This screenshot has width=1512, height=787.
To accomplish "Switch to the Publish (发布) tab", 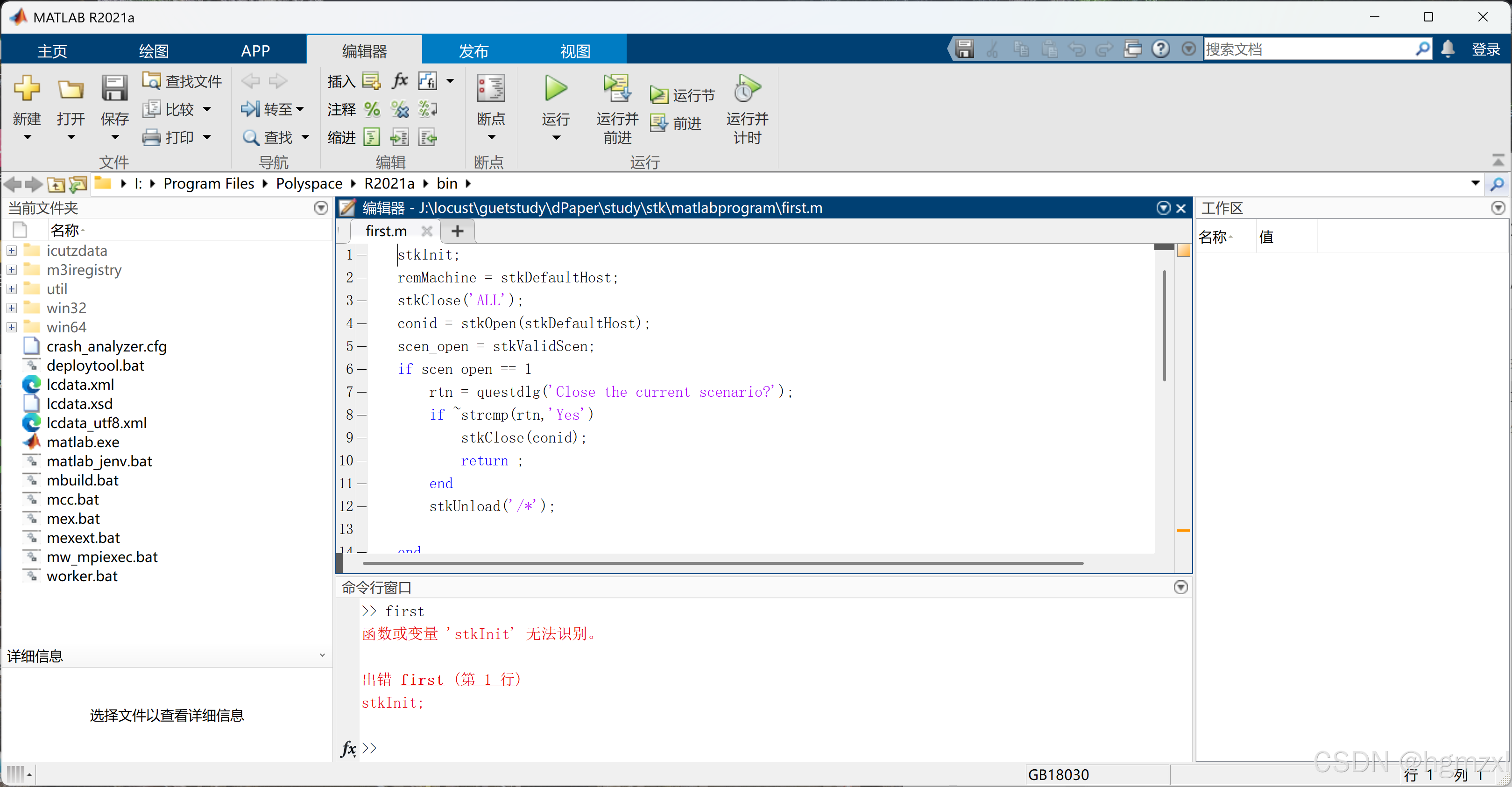I will tap(473, 50).
